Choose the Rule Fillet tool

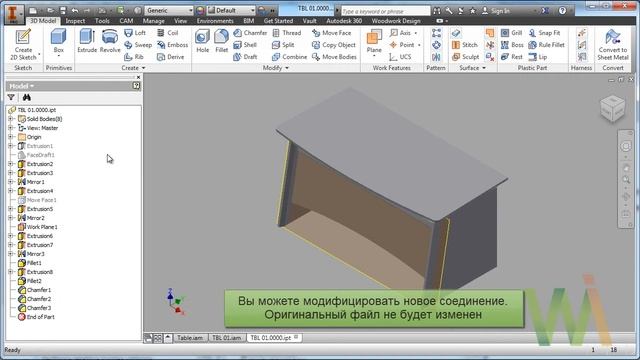point(547,45)
